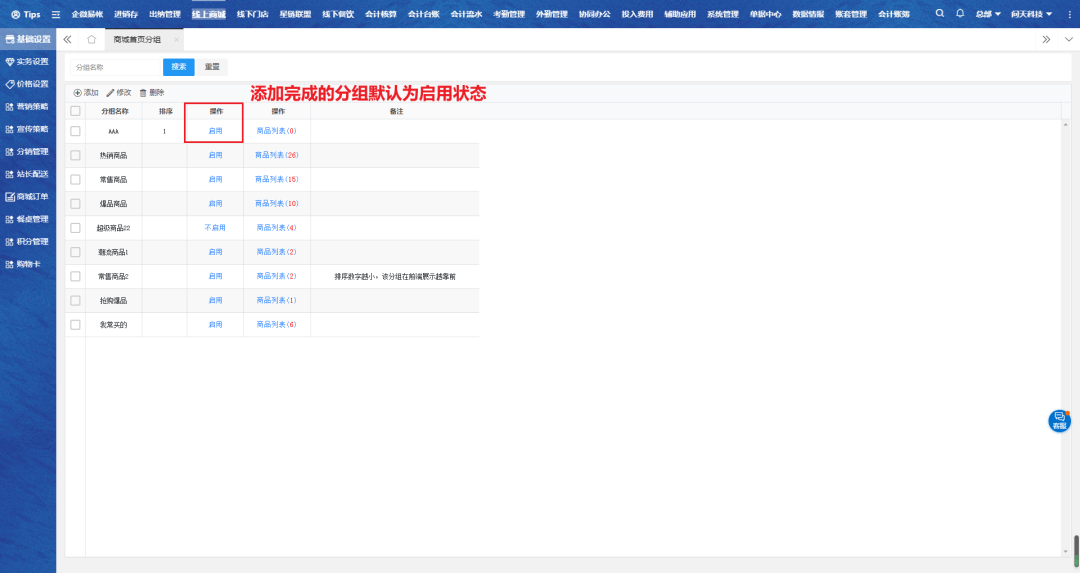This screenshot has height=573, width=1080.
Task: Click the double right arrow tab scroller
Action: pyautogui.click(x=1046, y=39)
